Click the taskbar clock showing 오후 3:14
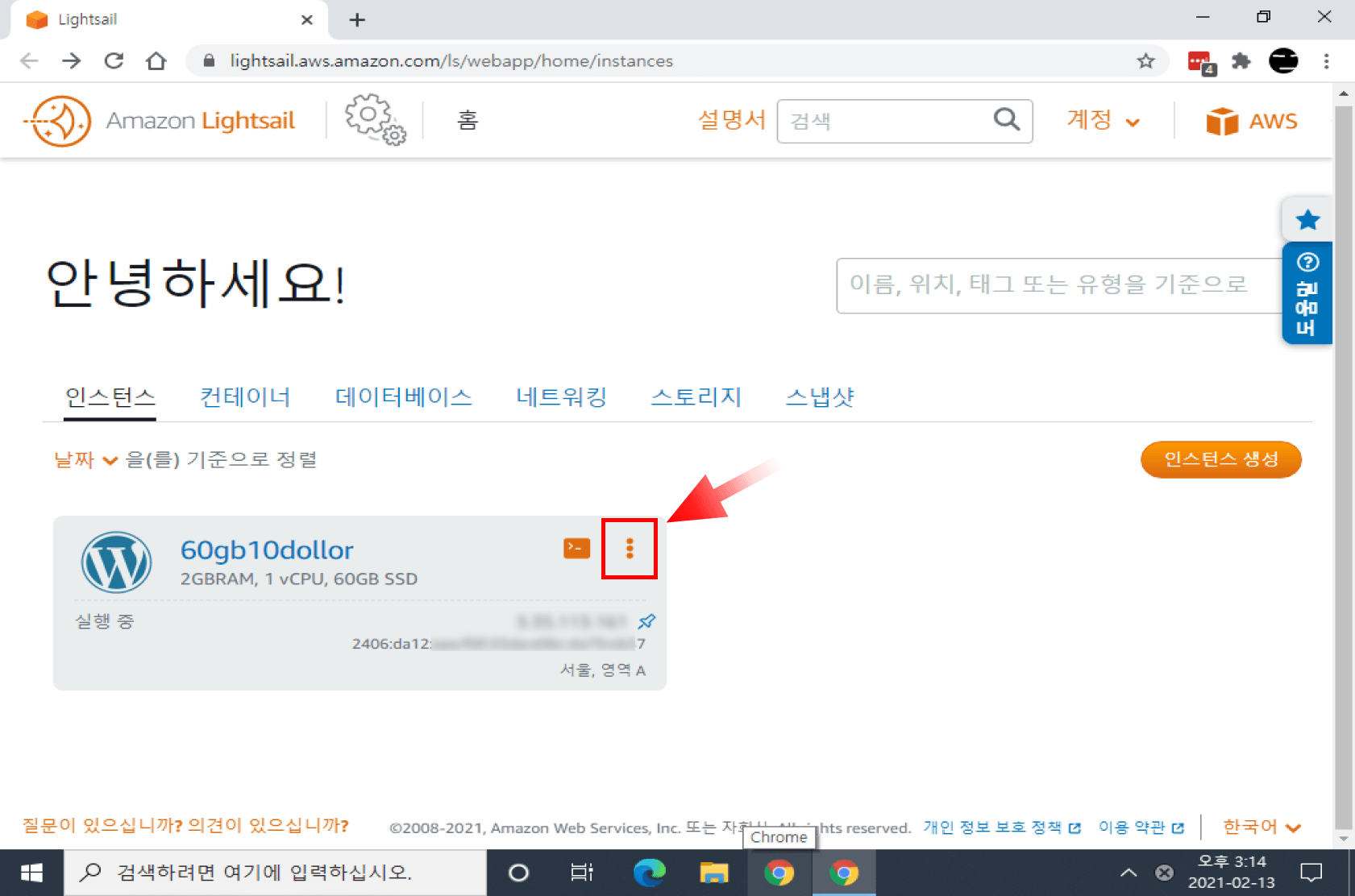 1231,873
